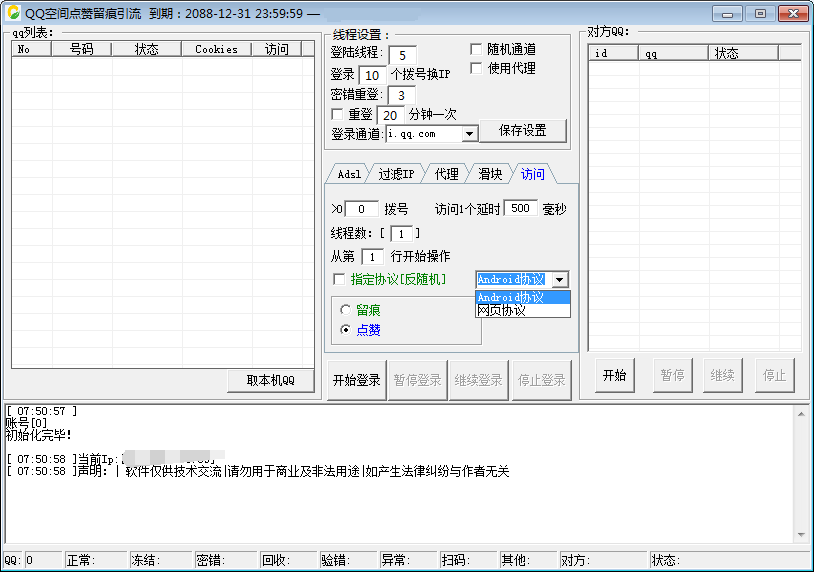The height and width of the screenshot is (572, 814).
Task: Click the 号码 column header
Action: (x=82, y=49)
